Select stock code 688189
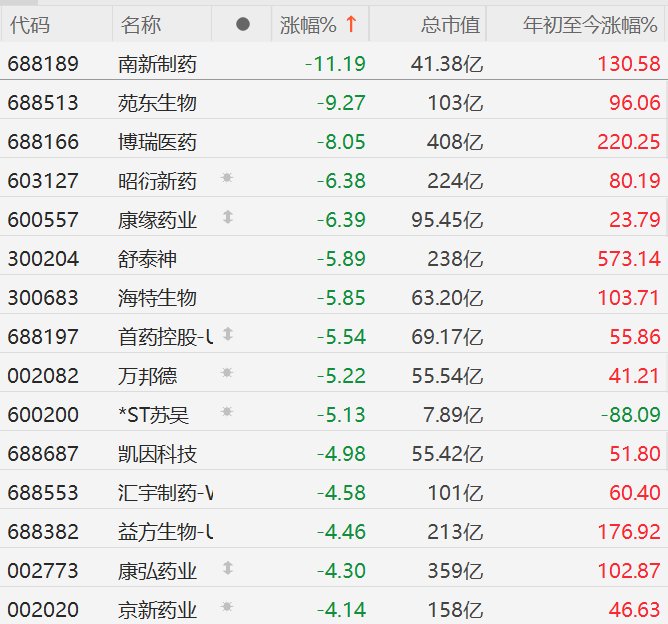Viewport: 668px width, 624px height. [x=43, y=64]
